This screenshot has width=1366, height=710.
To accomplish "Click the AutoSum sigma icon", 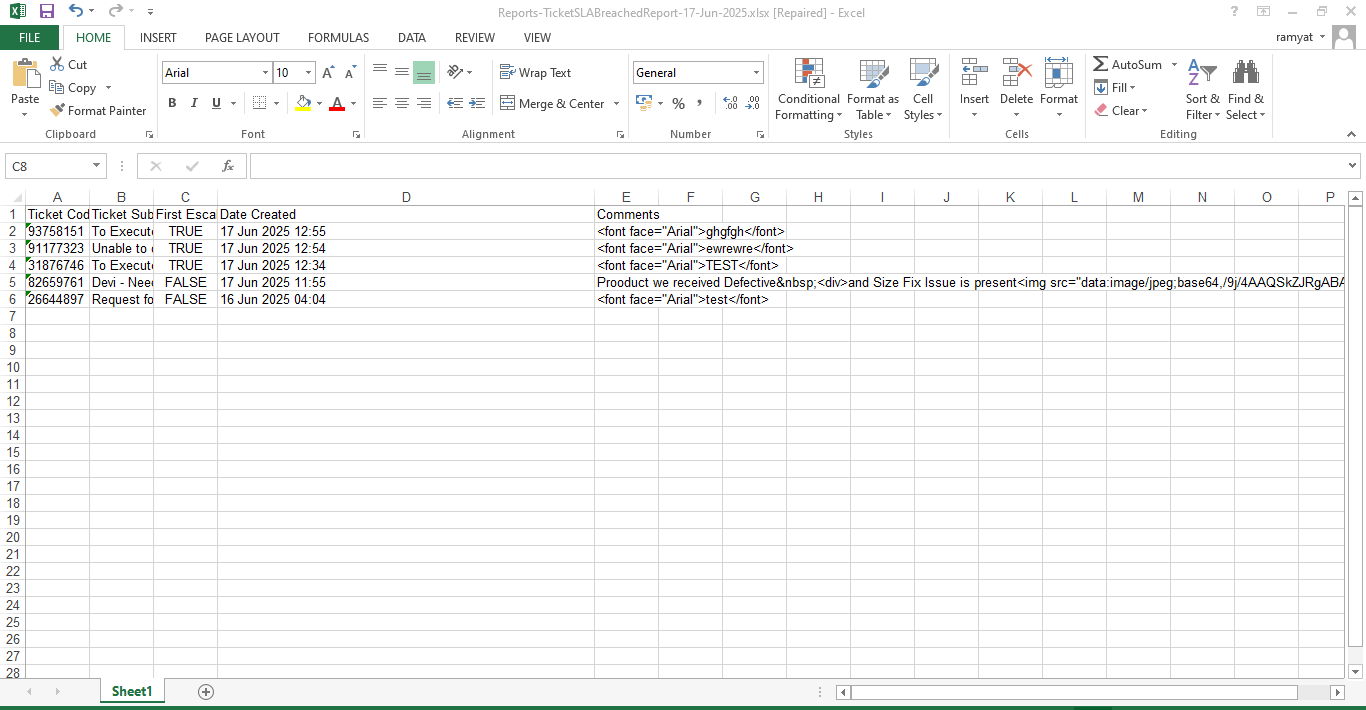I will [x=1101, y=64].
